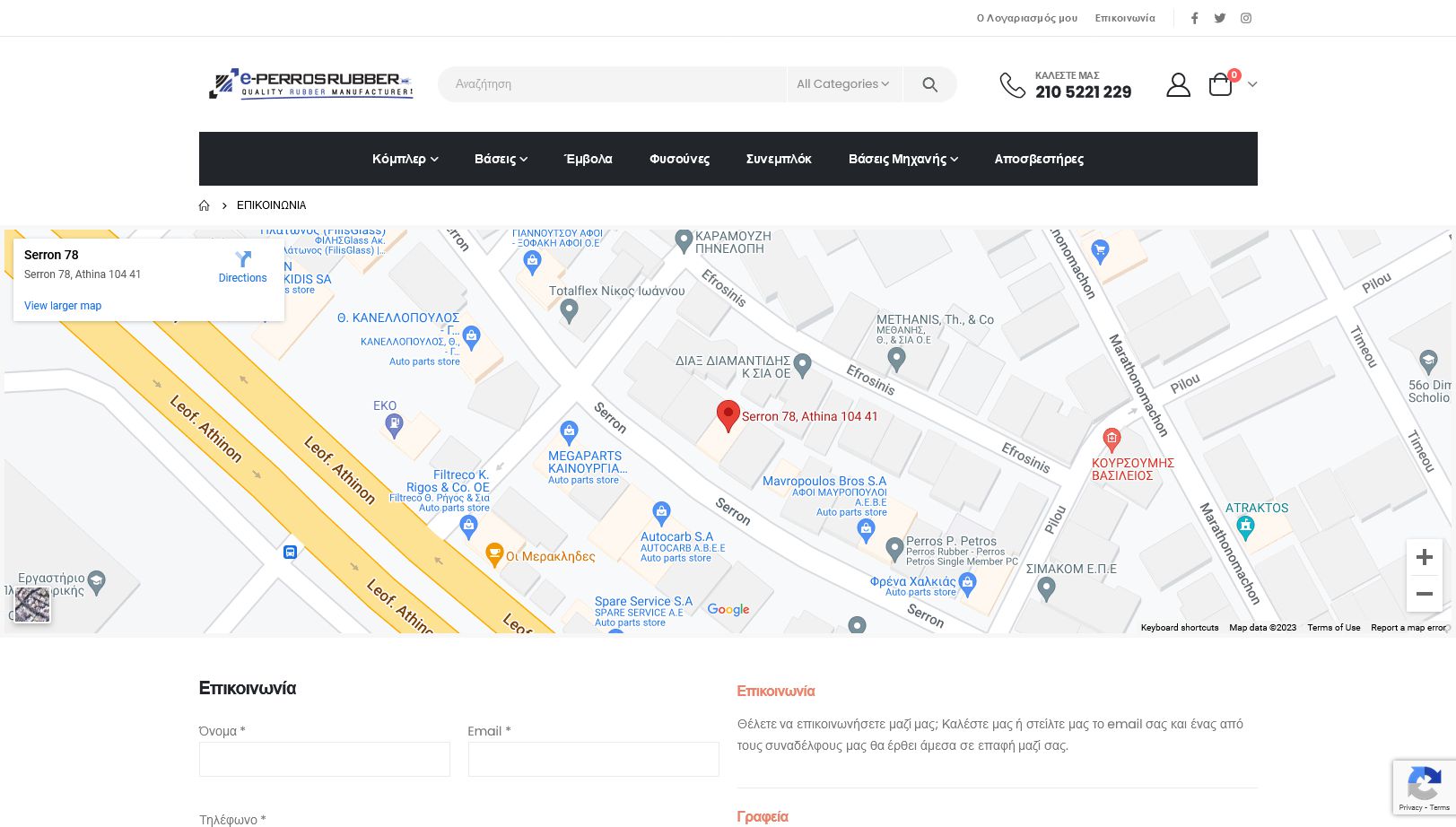Image resolution: width=1456 pixels, height=827 pixels.
Task: Open the Φυσούνες menu item
Action: click(679, 159)
